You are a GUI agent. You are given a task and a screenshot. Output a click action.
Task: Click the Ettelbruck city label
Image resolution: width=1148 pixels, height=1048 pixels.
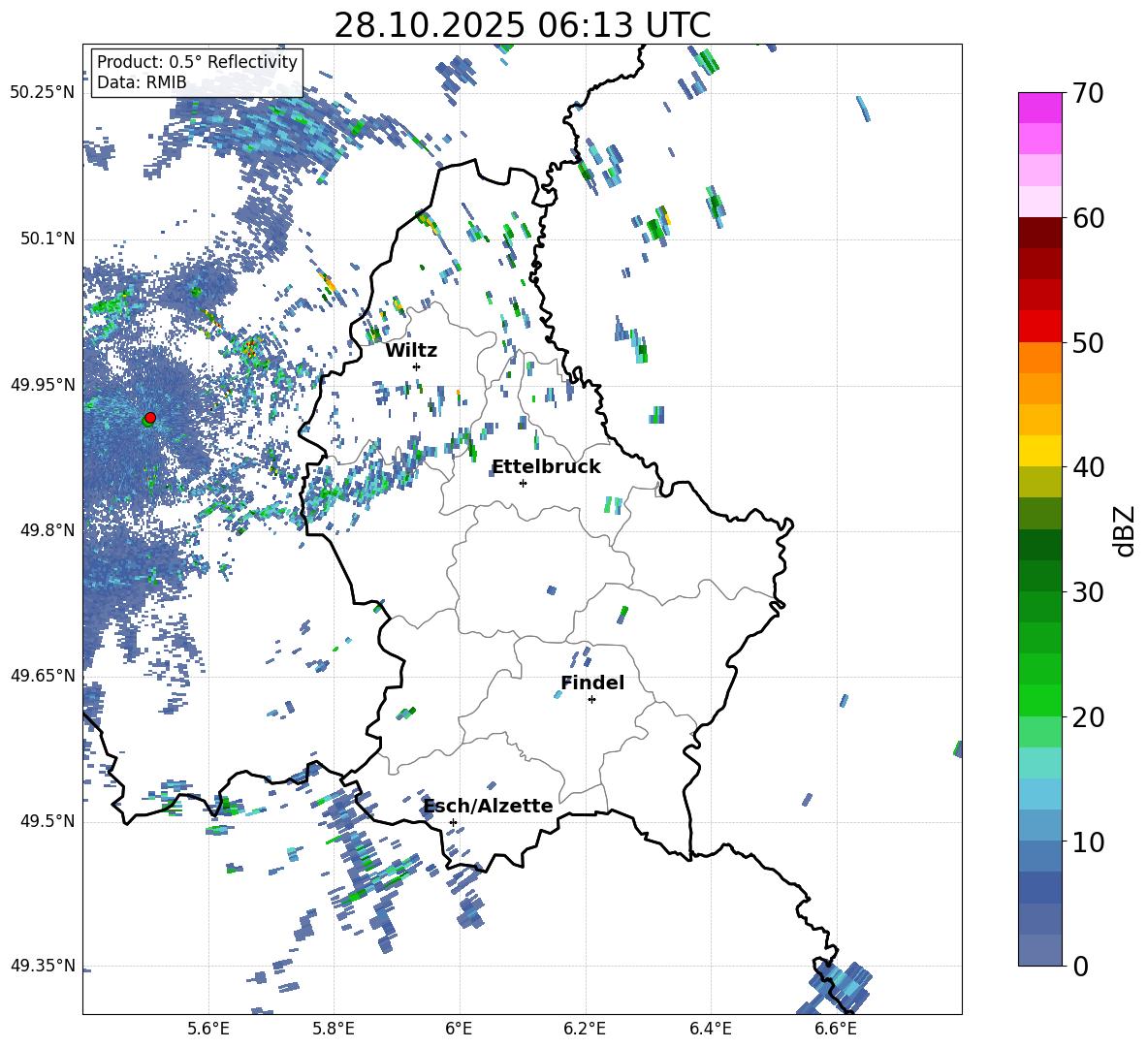coord(546,466)
